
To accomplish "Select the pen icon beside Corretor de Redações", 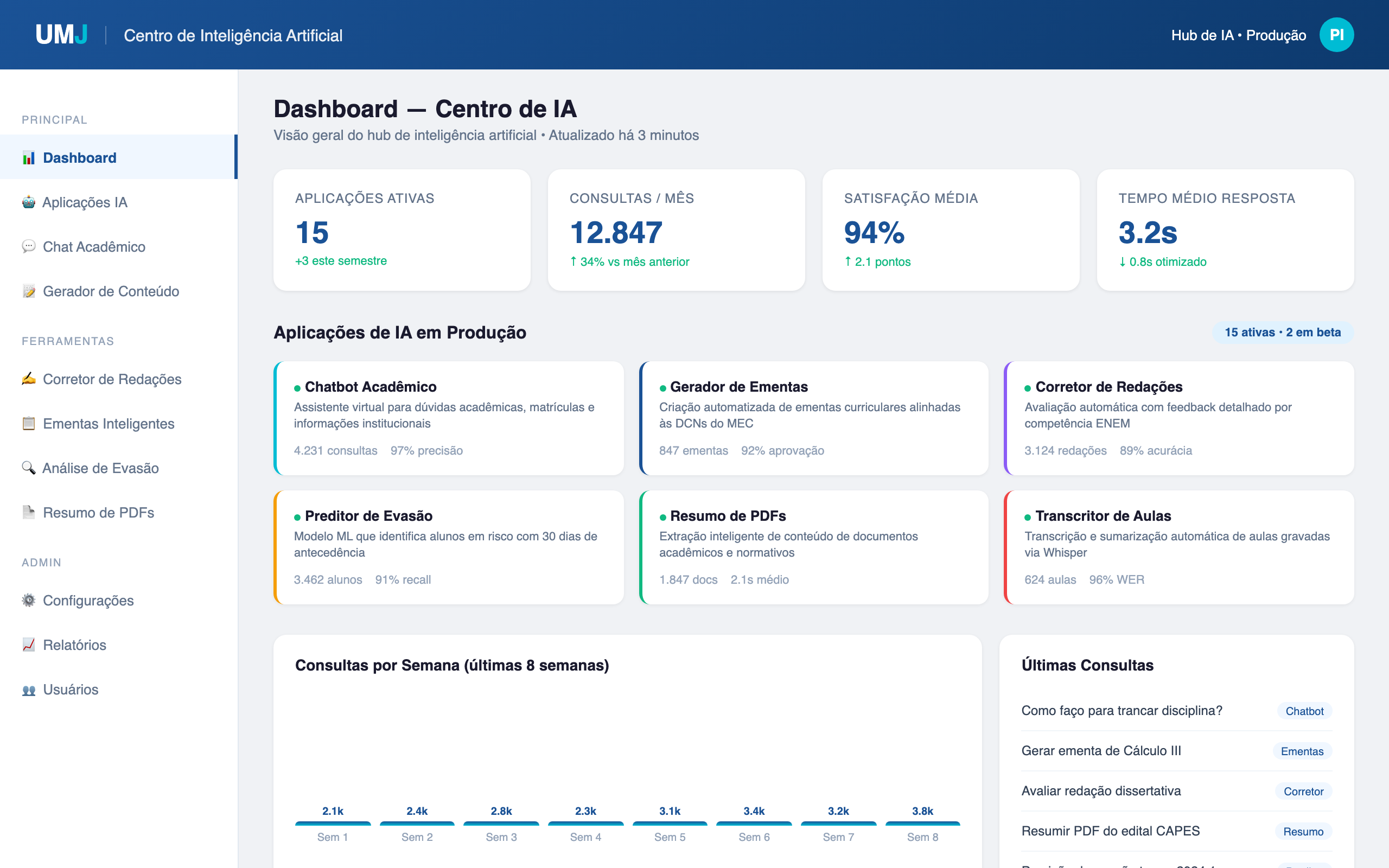I will 28,379.
